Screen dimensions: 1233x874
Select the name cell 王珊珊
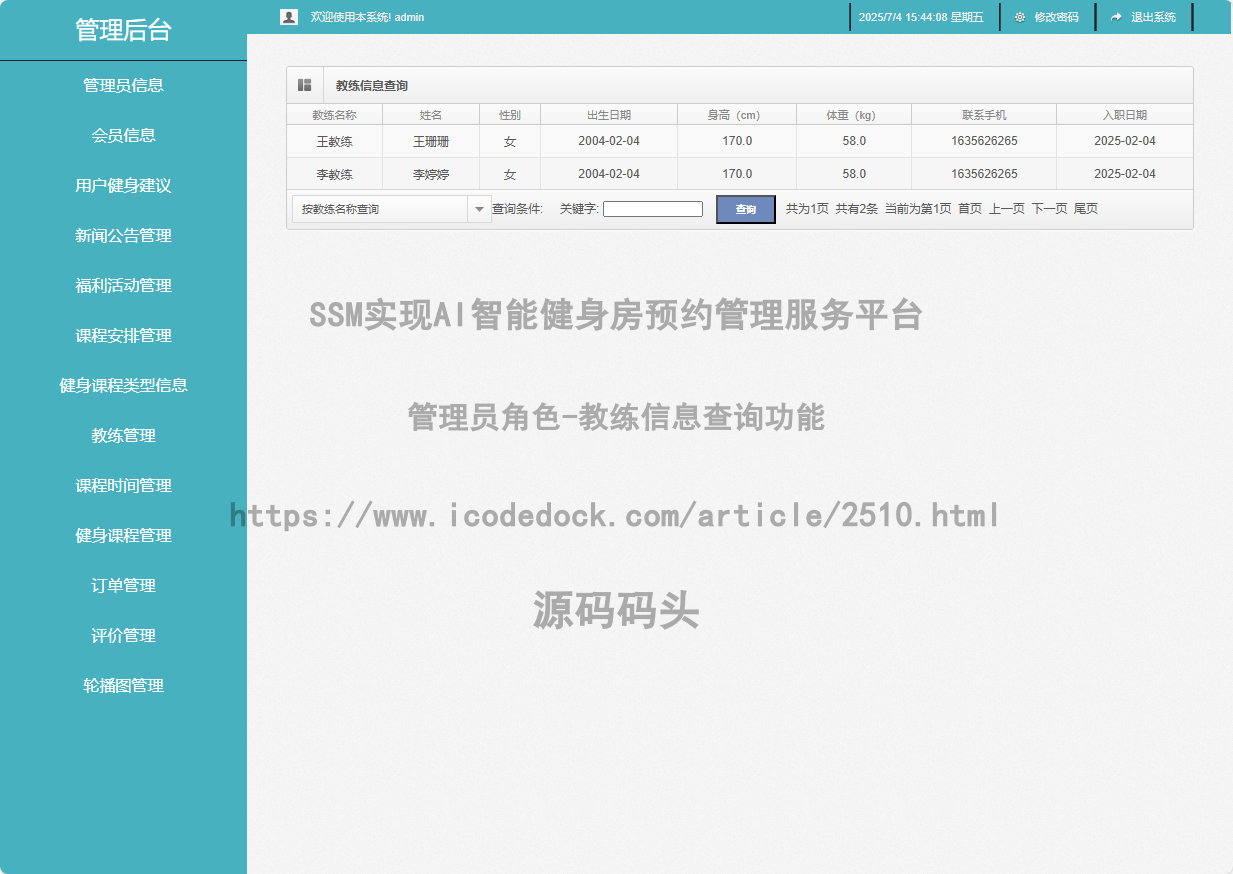tap(431, 141)
